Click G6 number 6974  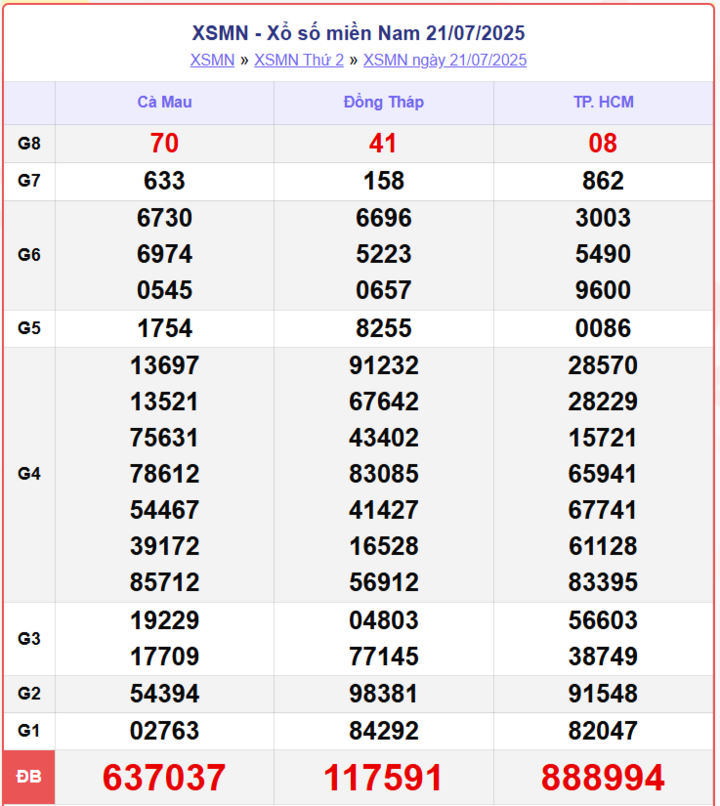(x=164, y=254)
